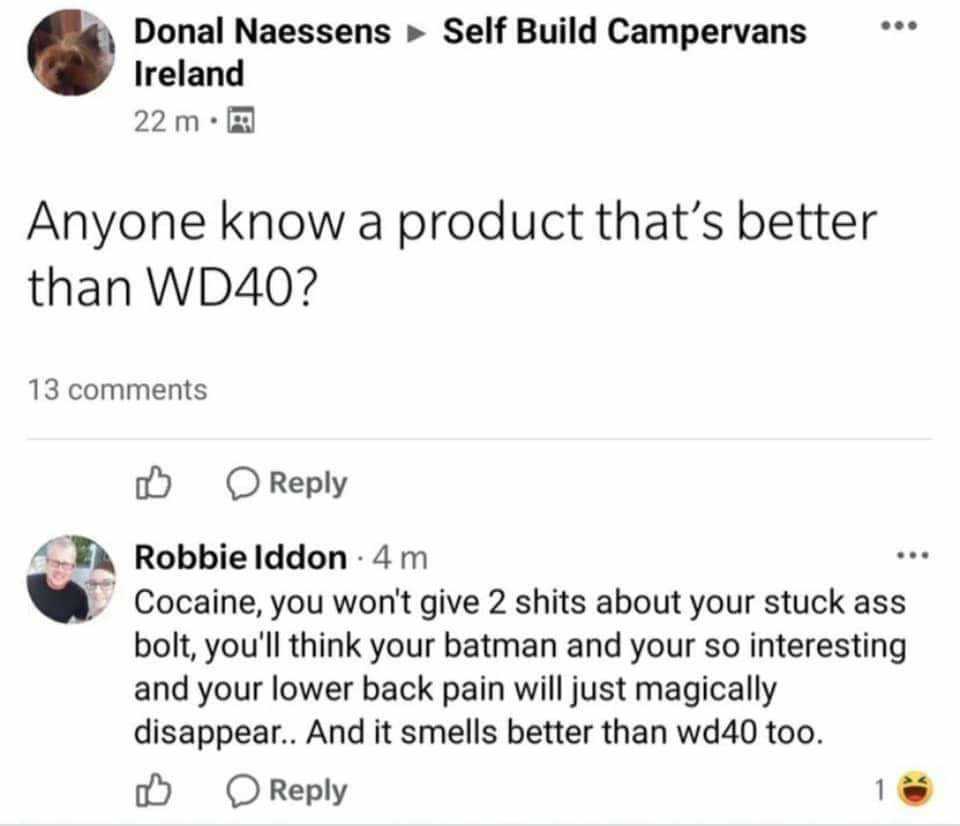Click the arrow between Donal Naessens and group name
Screen dimensions: 960x826
416,33
